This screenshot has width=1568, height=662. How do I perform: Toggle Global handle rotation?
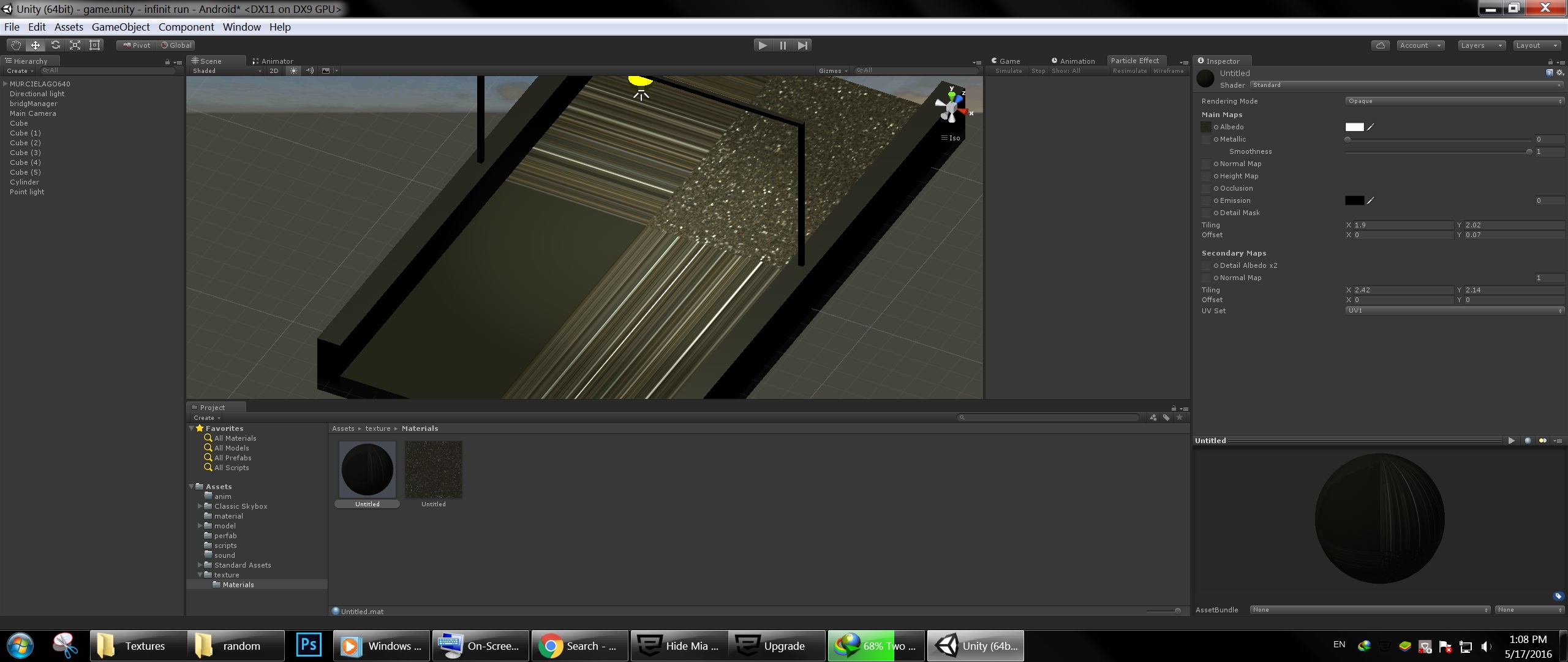(176, 45)
